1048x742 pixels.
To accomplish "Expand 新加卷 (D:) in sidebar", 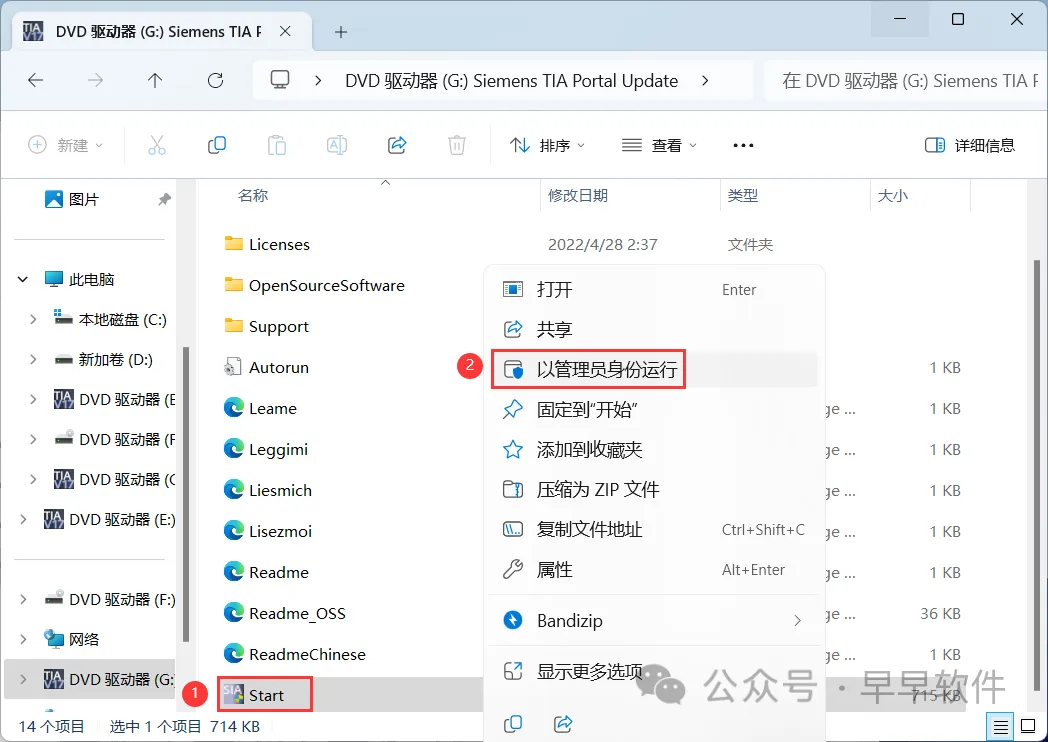I will pos(33,360).
